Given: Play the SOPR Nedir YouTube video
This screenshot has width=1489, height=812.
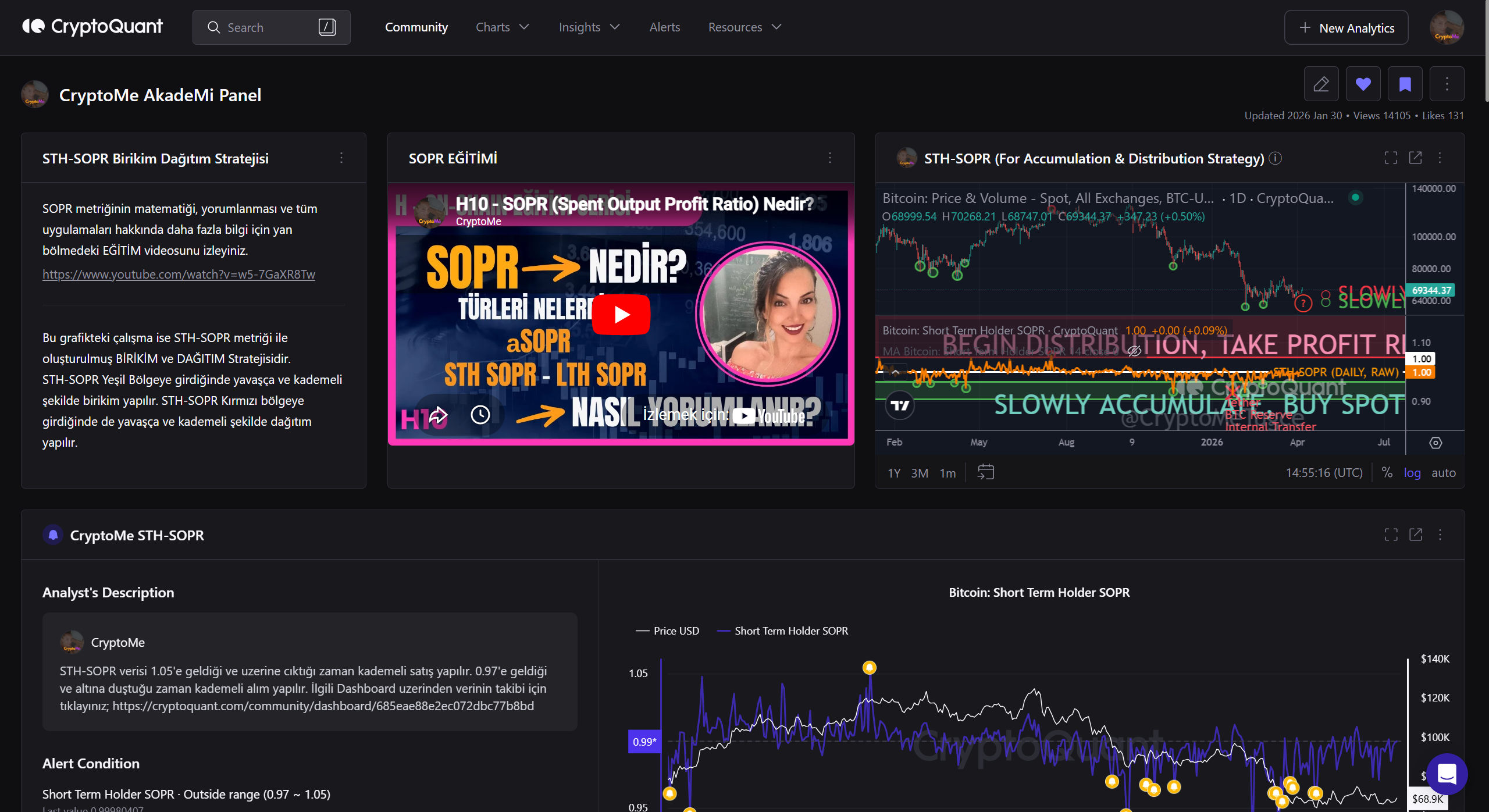Looking at the screenshot, I should (x=621, y=314).
